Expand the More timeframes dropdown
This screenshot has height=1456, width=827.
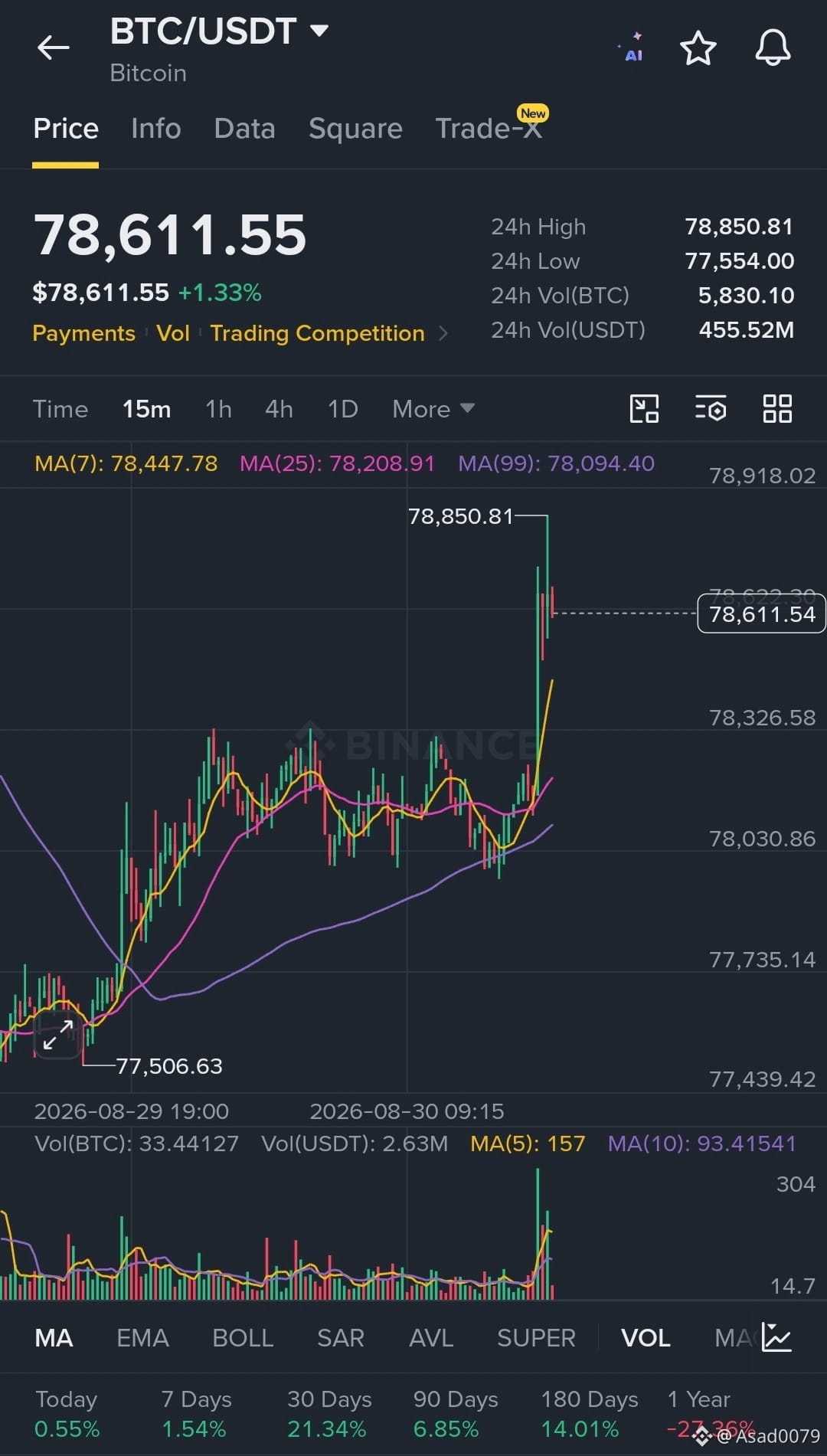tap(433, 409)
